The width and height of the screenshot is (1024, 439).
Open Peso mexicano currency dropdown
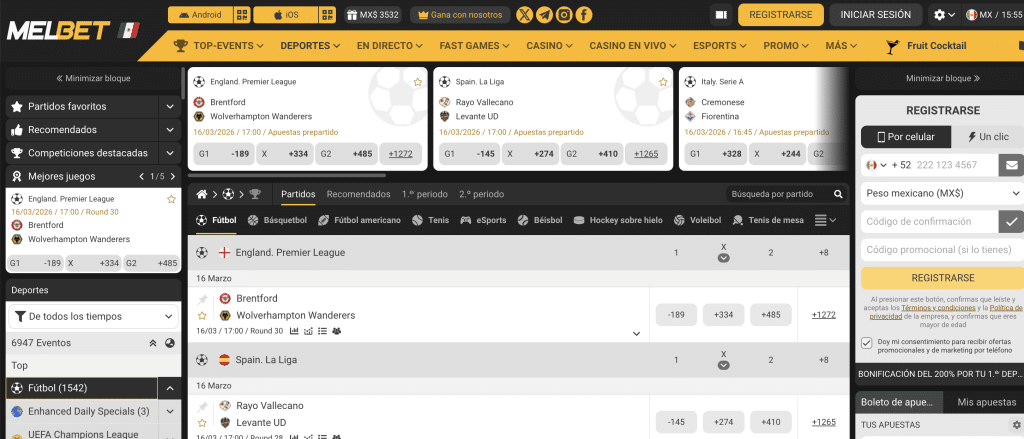(x=942, y=193)
